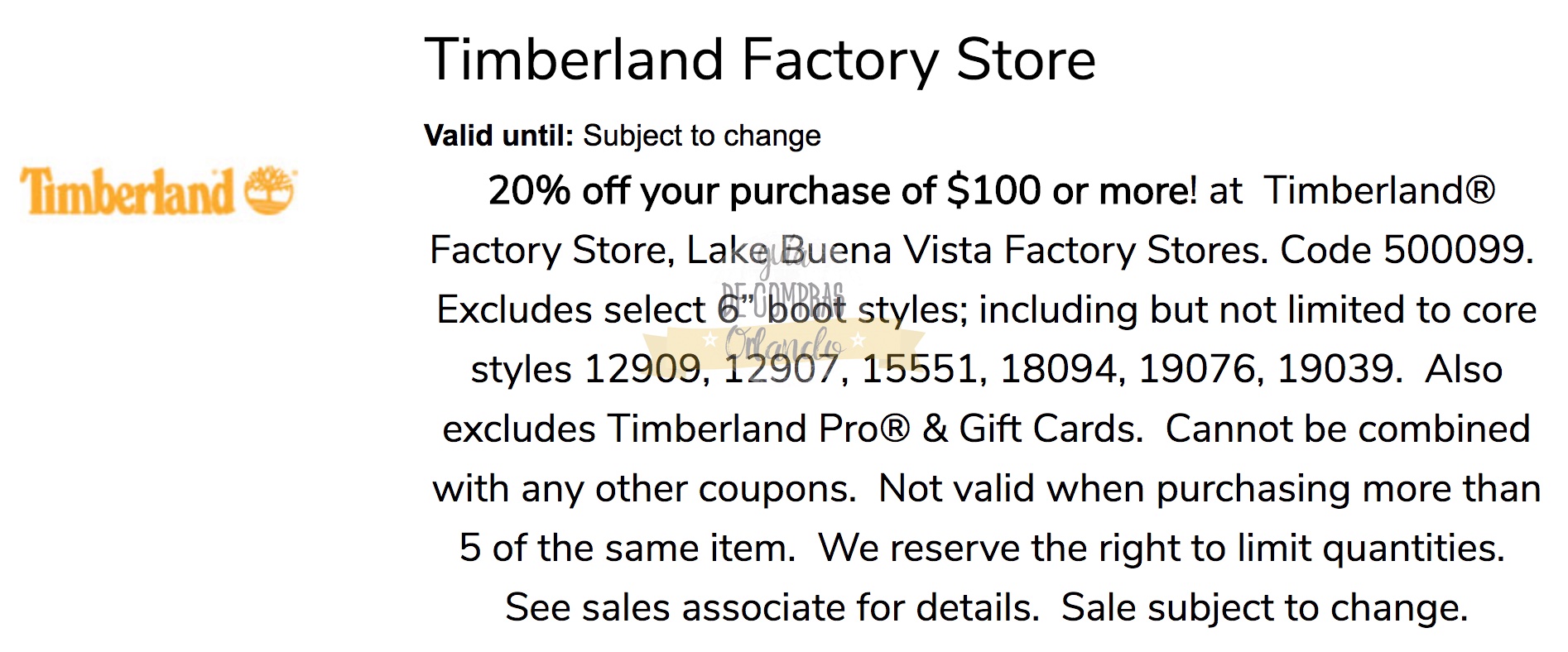Click style number 12909
Screen dimensions: 1568x652
coord(642,369)
